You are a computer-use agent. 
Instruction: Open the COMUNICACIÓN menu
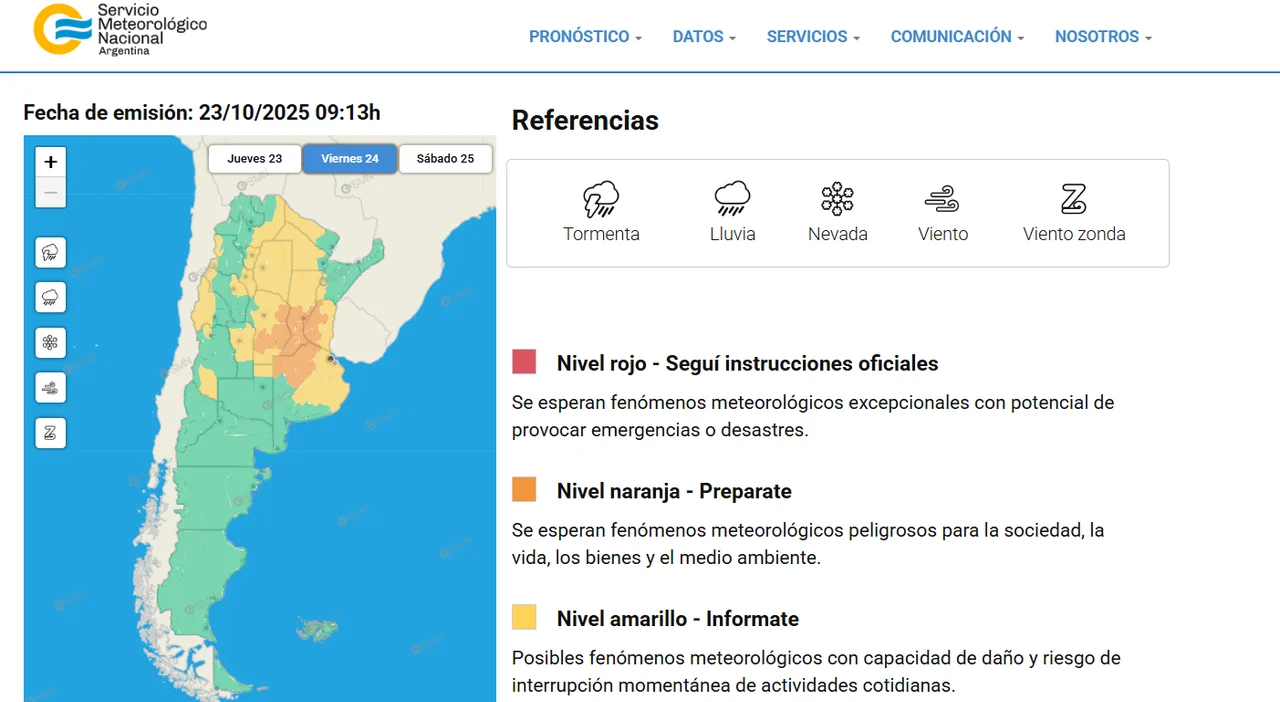[x=957, y=37]
